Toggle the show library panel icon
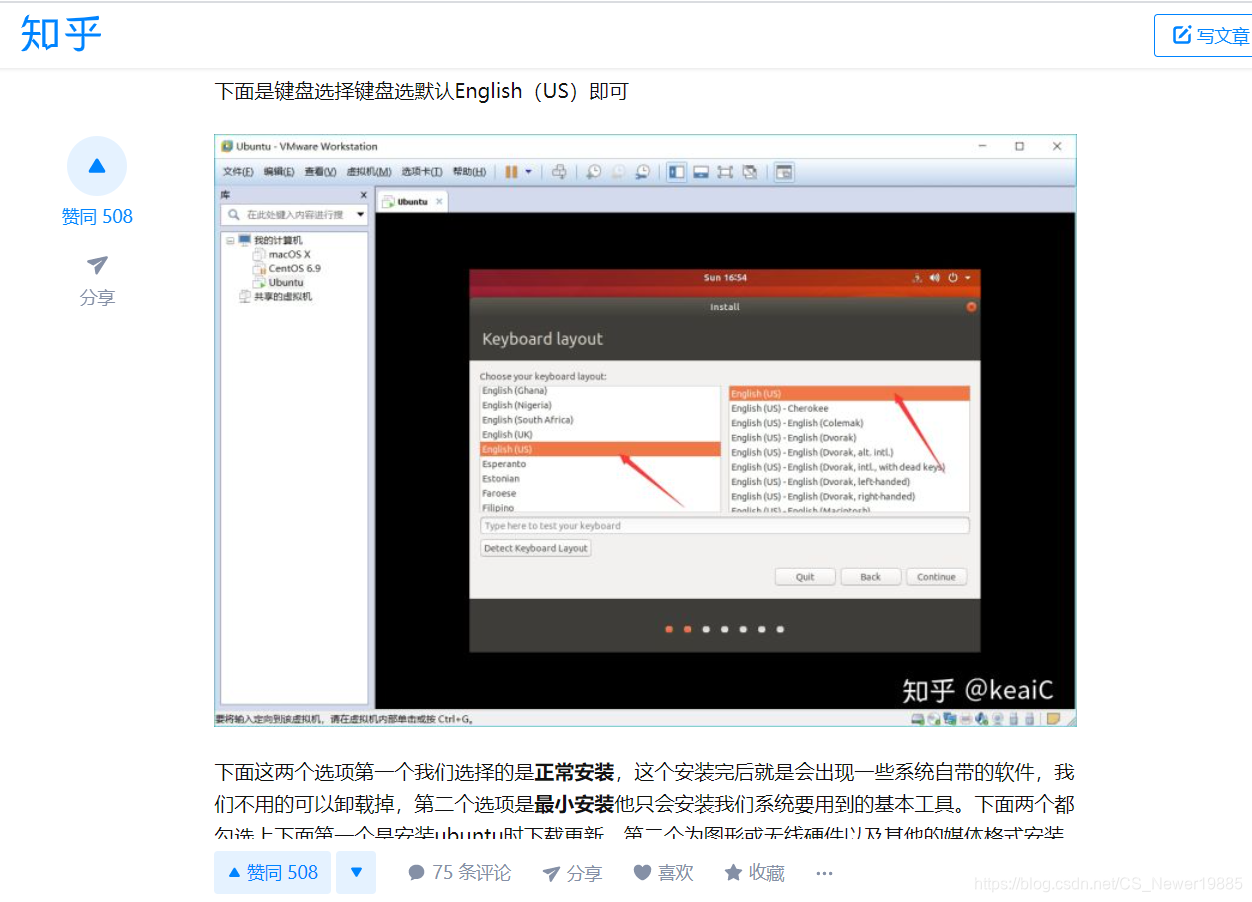 coord(677,172)
